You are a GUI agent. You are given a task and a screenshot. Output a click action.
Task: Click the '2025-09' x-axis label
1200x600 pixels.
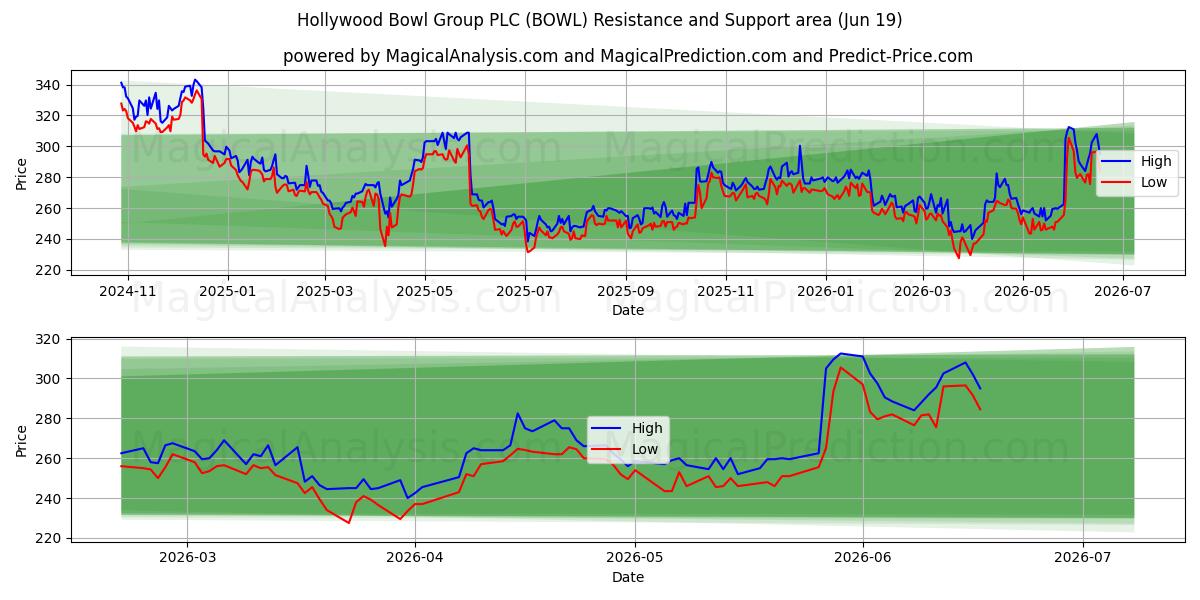point(626,292)
